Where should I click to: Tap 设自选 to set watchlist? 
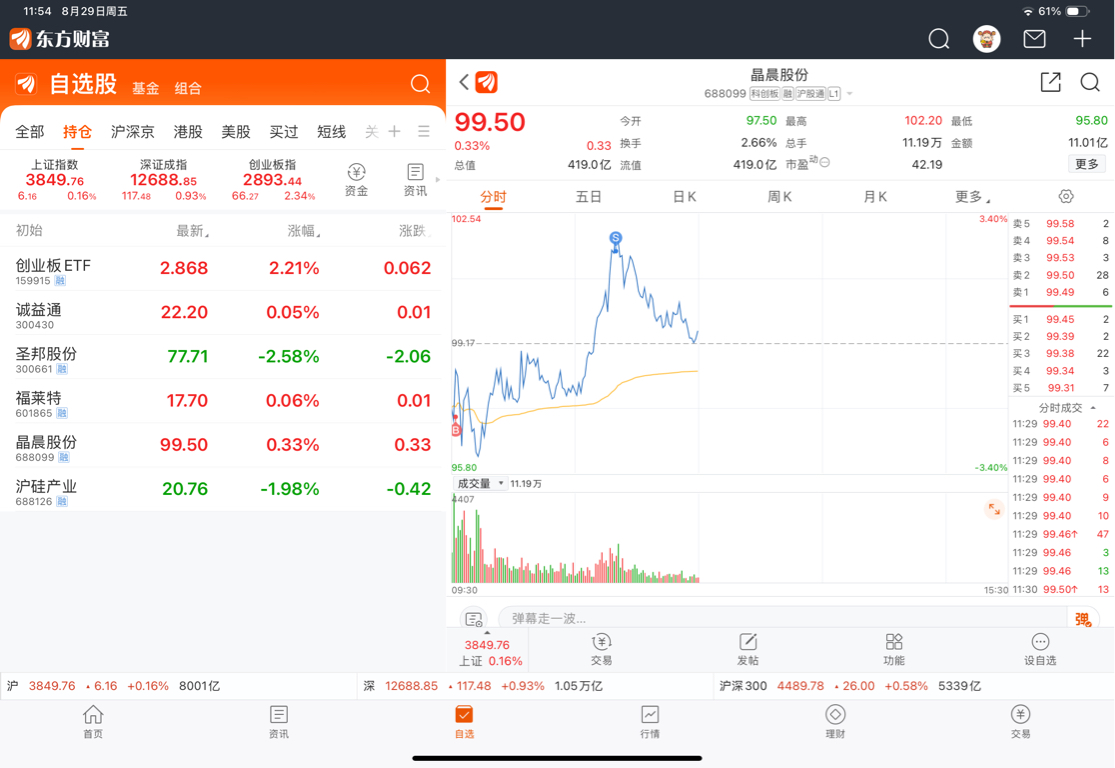1040,650
